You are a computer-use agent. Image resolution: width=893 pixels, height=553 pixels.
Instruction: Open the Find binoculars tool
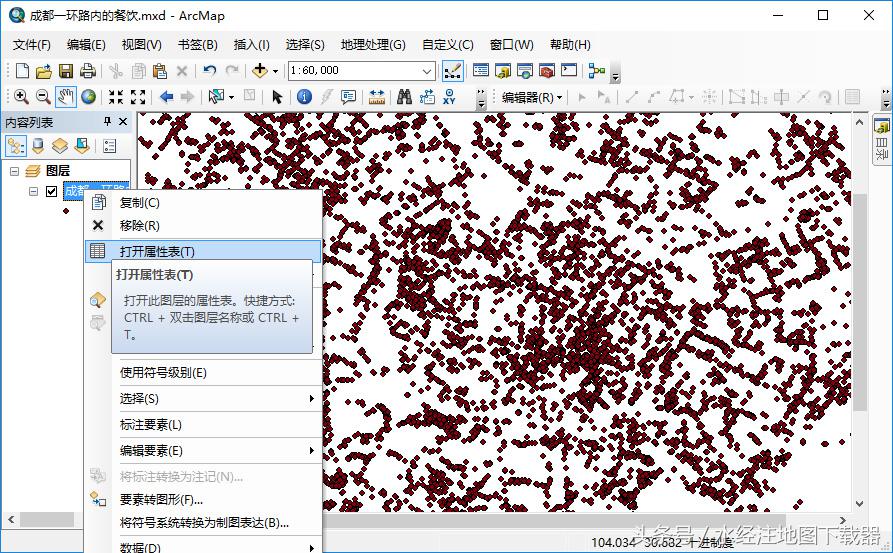coord(404,97)
